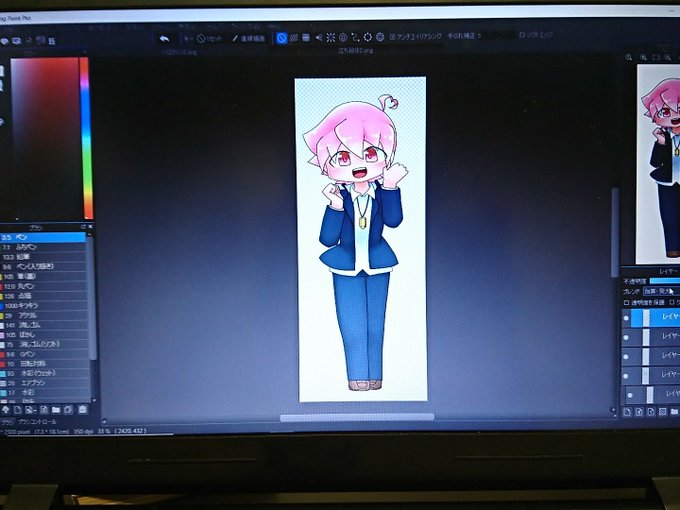This screenshot has height=510, width=680.
Task: Click the pencil-icon button beside リセット
Action: 249,39
